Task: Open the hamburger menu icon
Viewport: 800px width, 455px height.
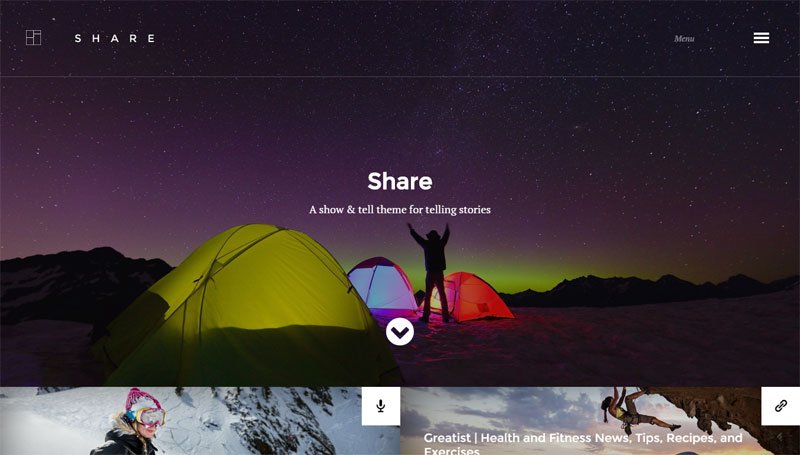Action: coord(761,38)
